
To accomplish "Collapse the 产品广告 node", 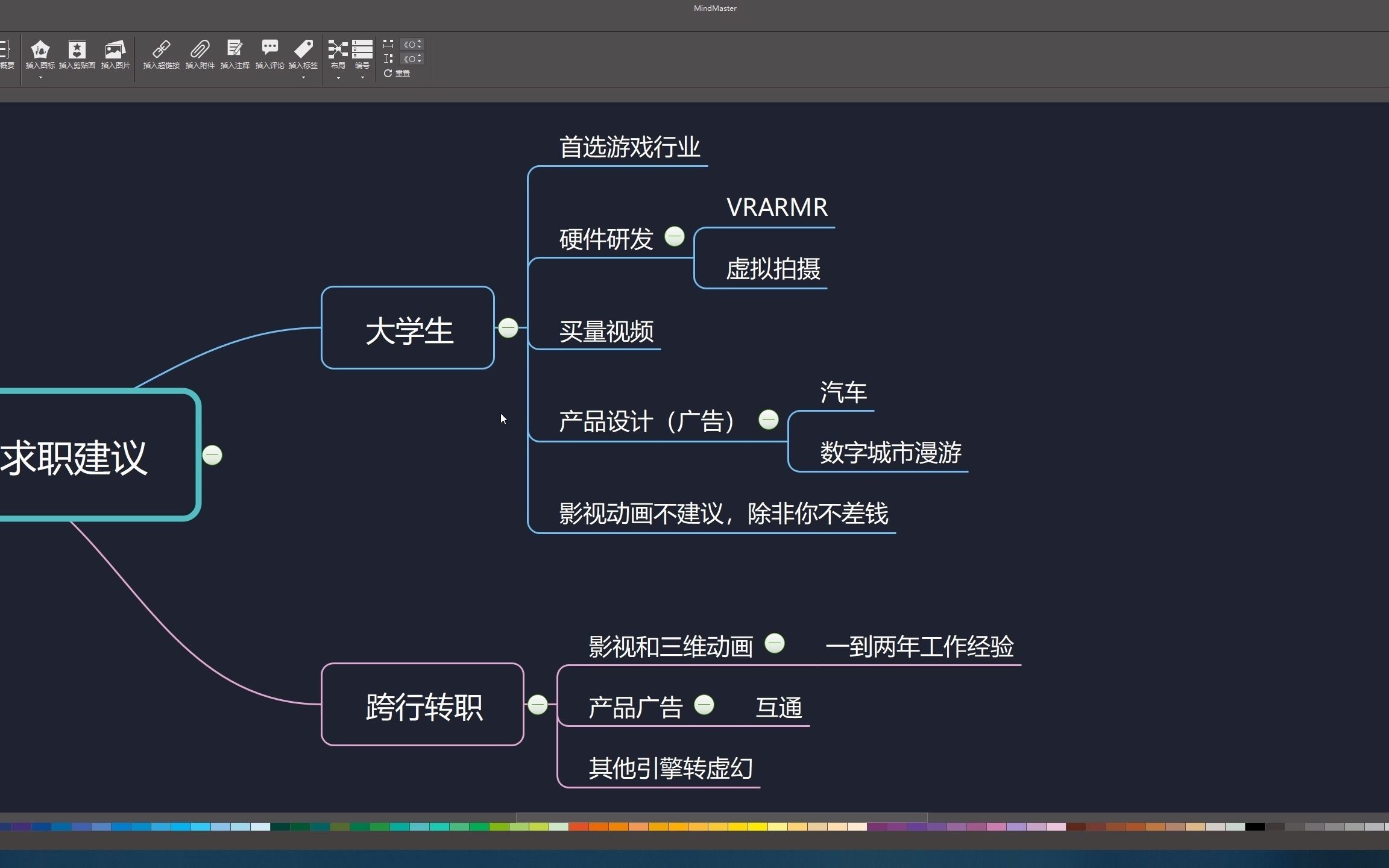I will [704, 705].
